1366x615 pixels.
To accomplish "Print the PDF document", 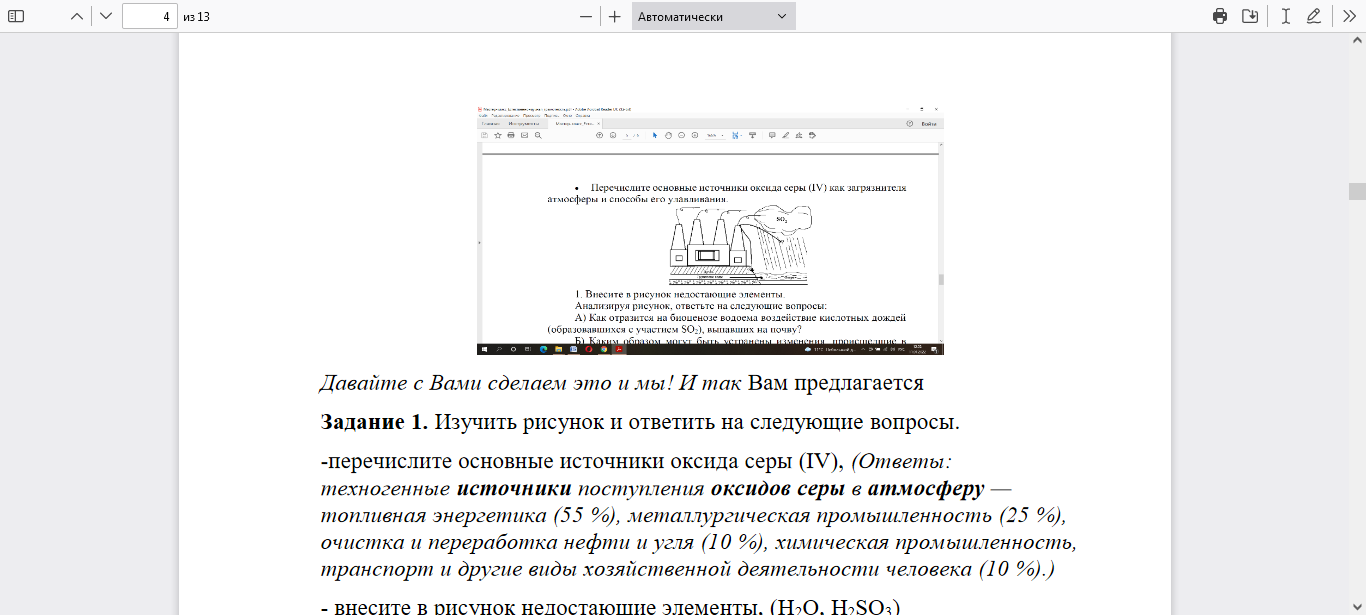I will (x=1220, y=16).
